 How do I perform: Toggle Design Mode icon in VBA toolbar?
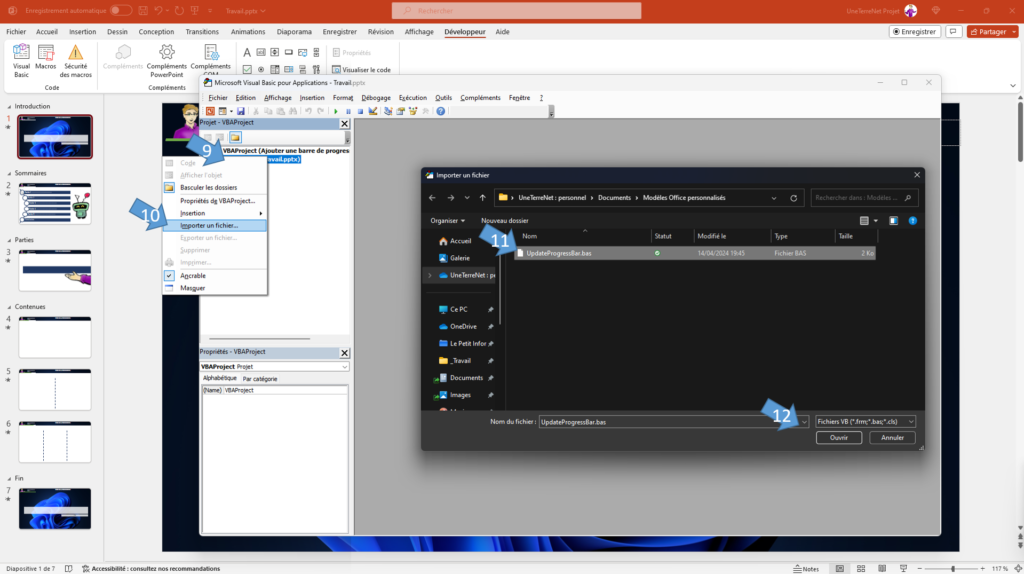(373, 112)
